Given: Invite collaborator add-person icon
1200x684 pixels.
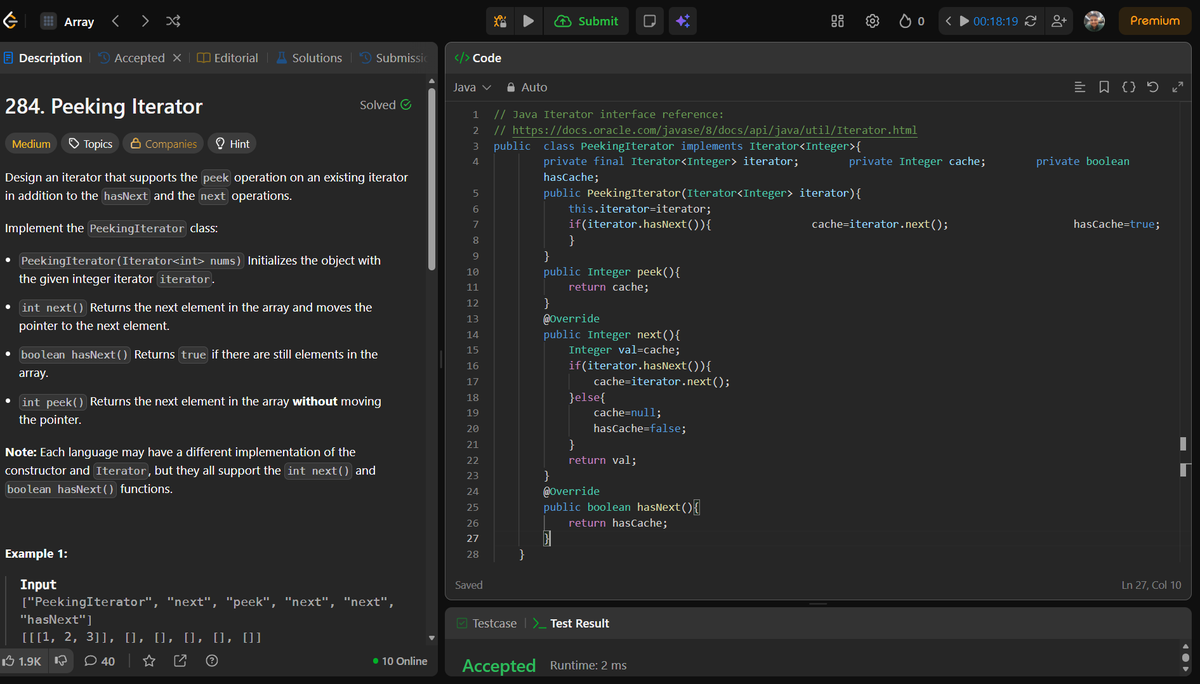Looking at the screenshot, I should [1059, 21].
